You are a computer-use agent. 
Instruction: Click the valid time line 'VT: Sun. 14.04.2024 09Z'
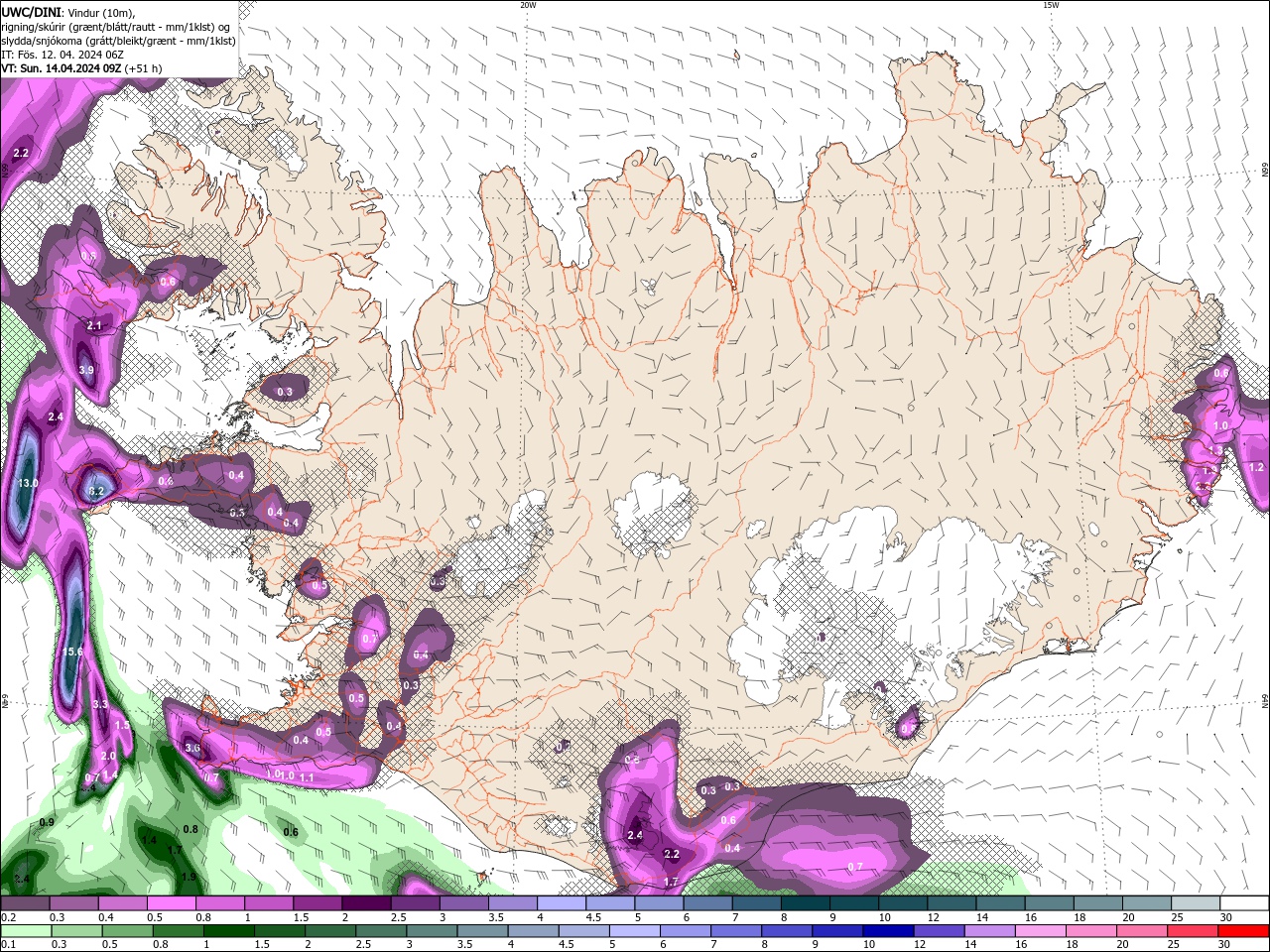tap(62, 68)
